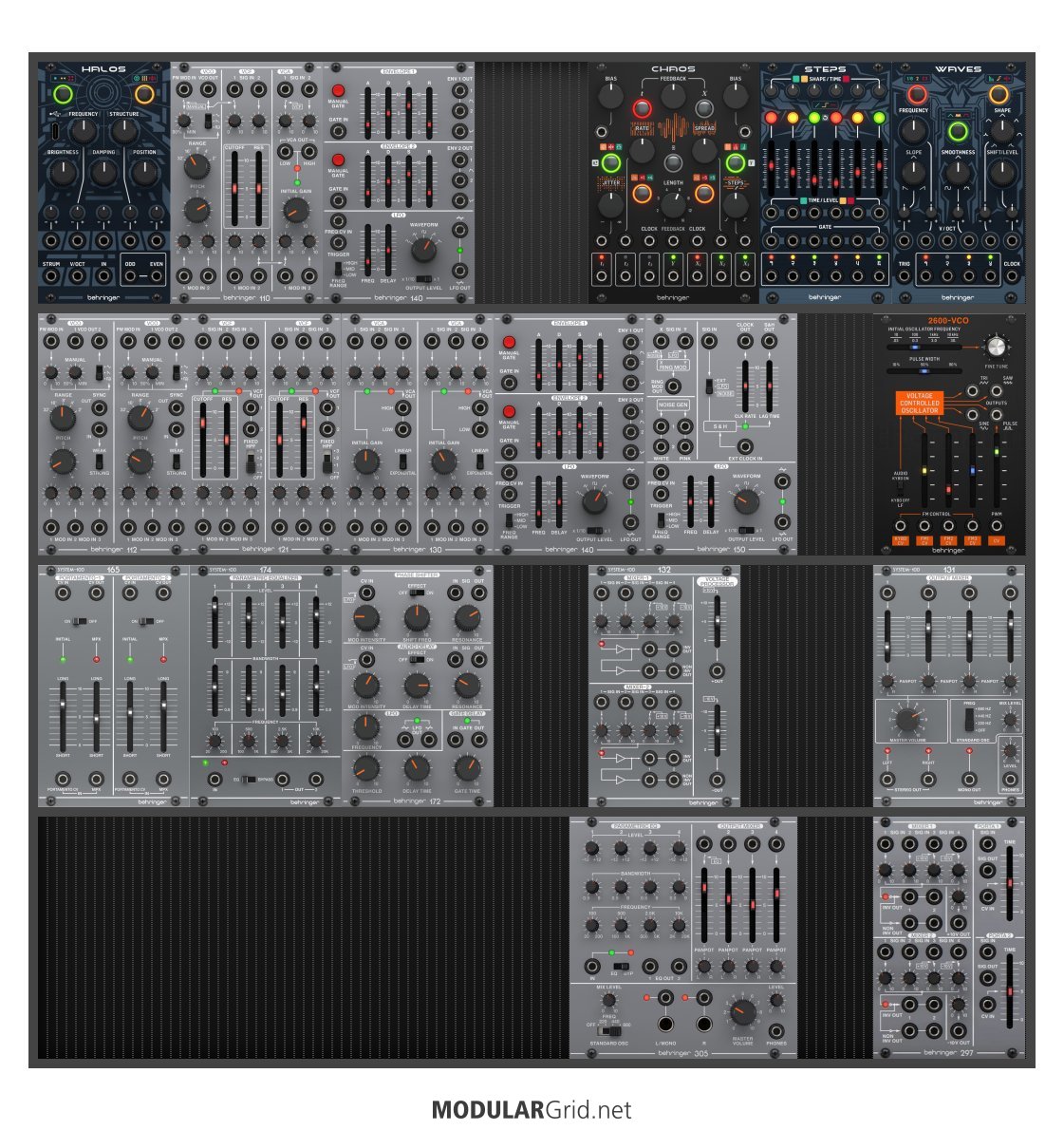Screen dimensions: 1064x1130
Task: Click the TRIG jack on Waves
Action: (x=905, y=277)
